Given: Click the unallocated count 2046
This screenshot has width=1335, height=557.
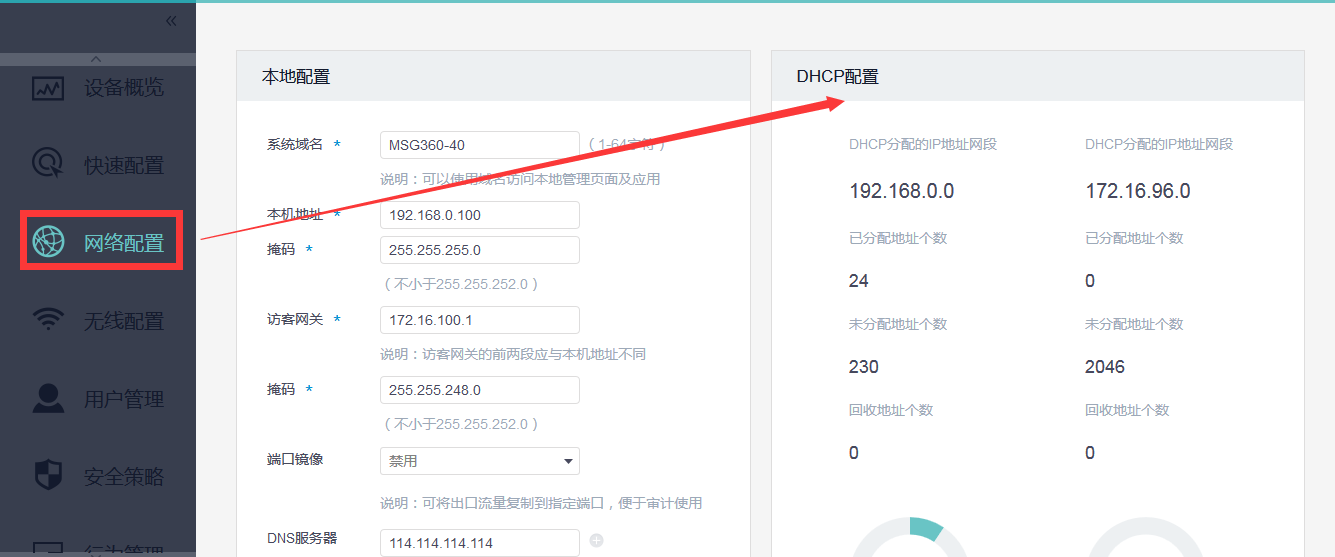Looking at the screenshot, I should coord(1105,367).
